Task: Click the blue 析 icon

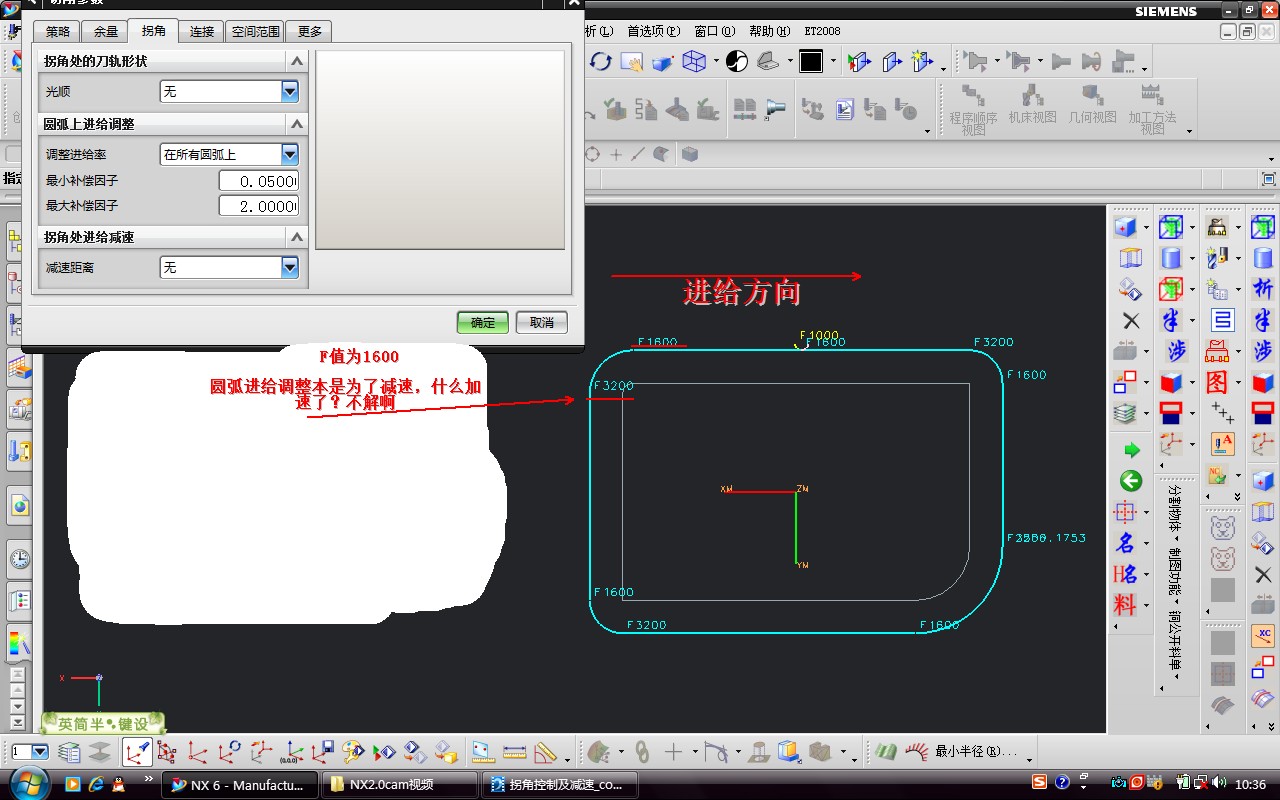Action: [x=1263, y=290]
